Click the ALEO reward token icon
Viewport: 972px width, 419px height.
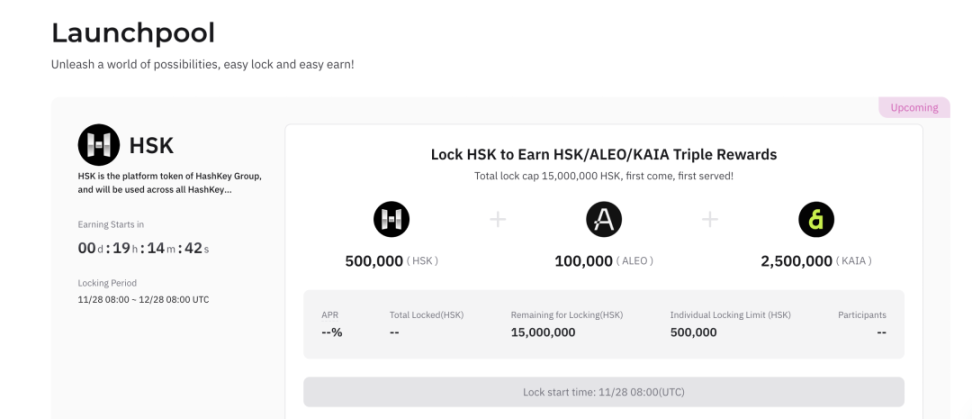(x=604, y=219)
